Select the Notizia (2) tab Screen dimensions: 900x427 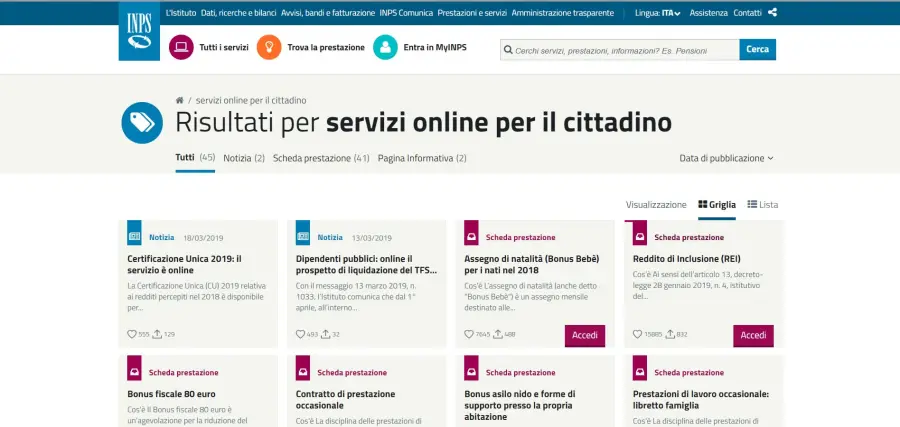(244, 158)
